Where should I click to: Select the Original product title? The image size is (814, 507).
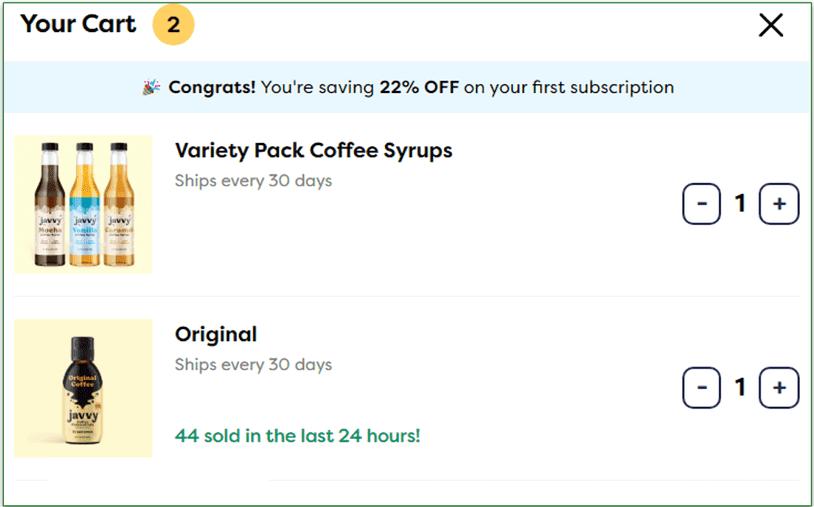[x=215, y=335]
